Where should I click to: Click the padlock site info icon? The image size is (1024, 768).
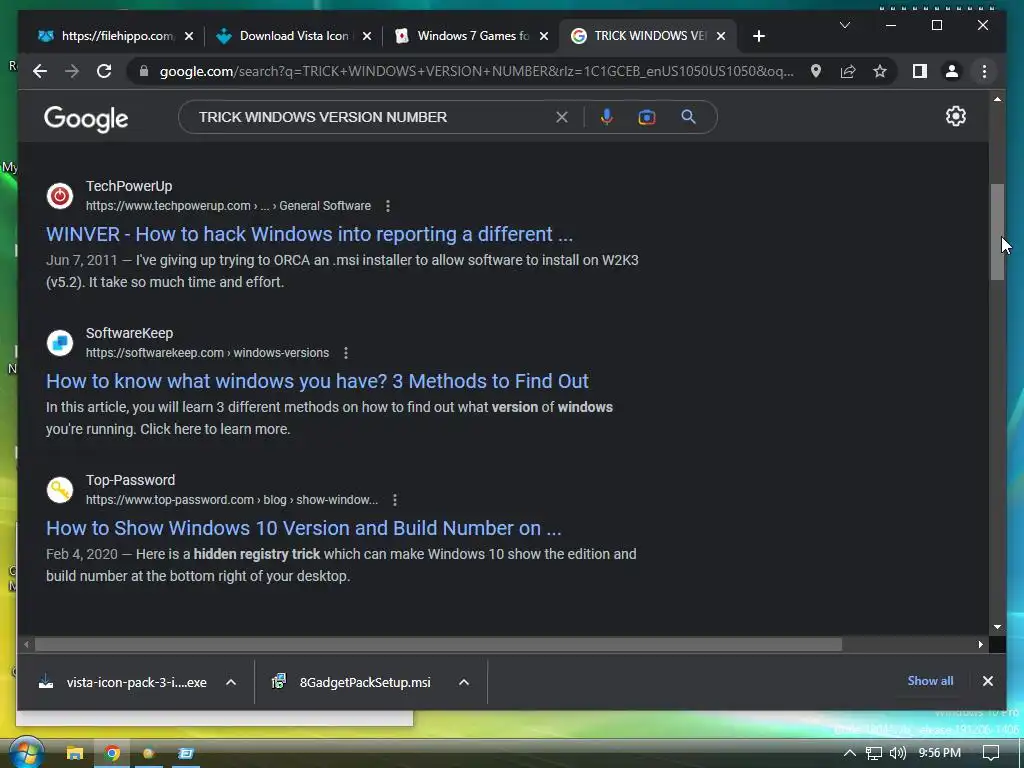point(144,71)
